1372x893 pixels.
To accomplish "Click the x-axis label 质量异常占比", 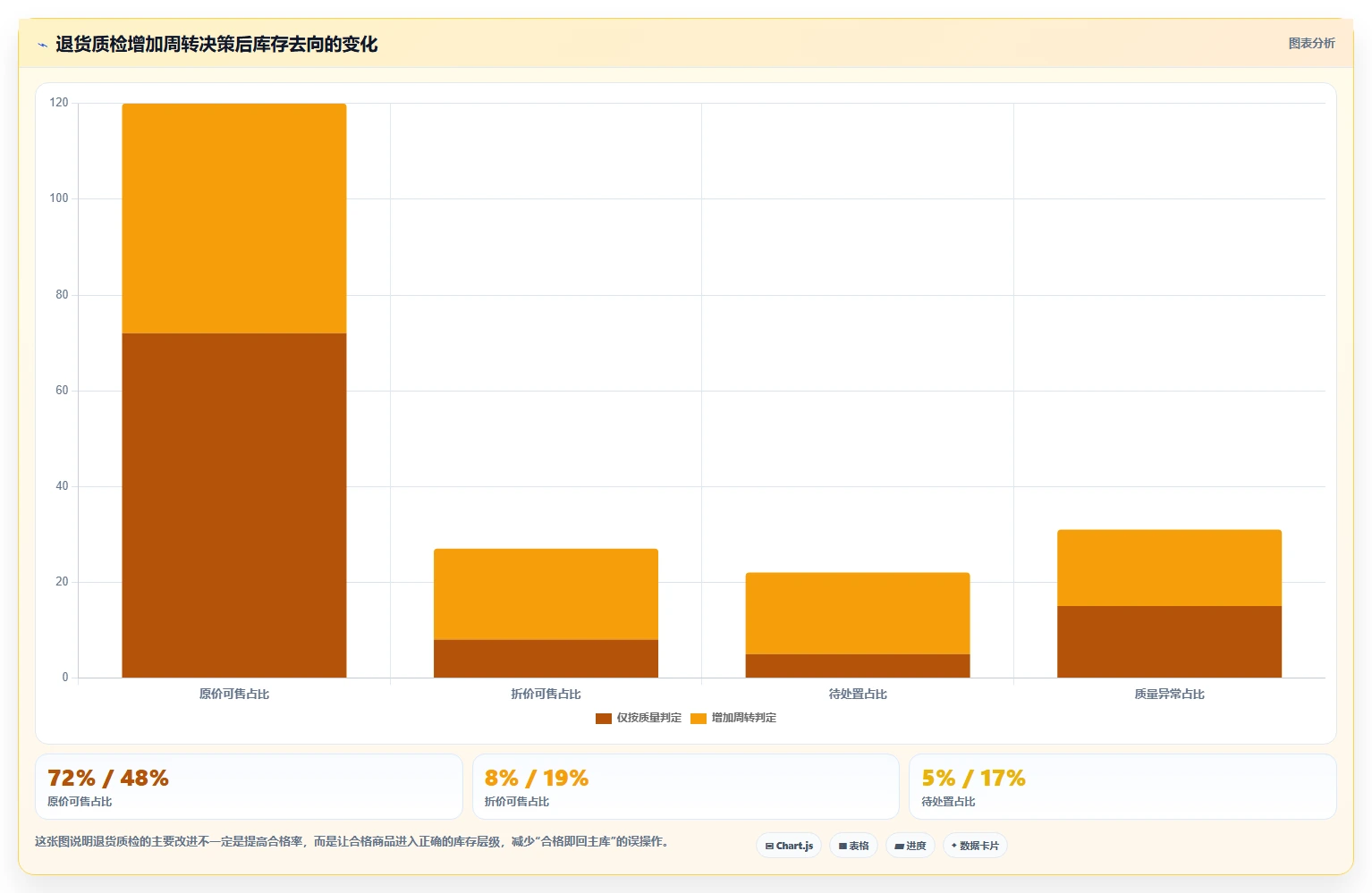I will [1169, 695].
